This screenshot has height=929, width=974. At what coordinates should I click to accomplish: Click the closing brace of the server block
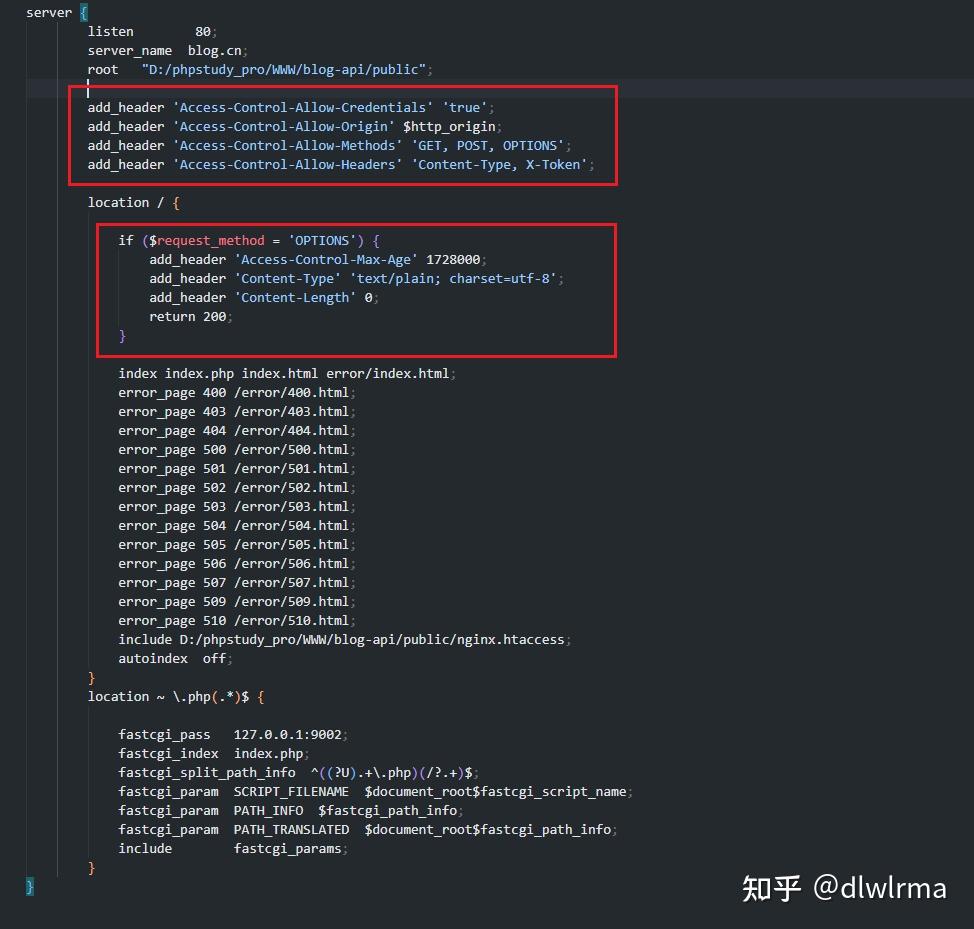28,886
